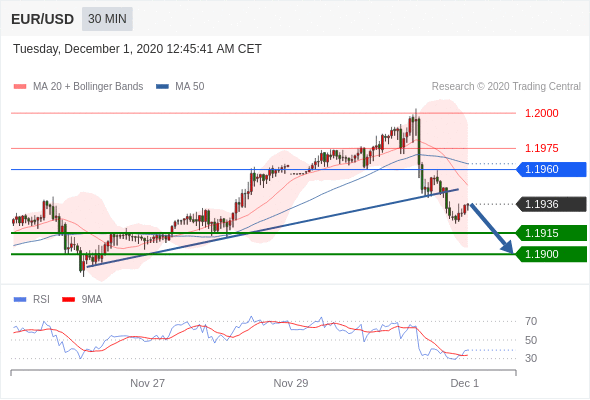Click the date line 'Tuesday, December 1, 2020 12:45:41 AM CET'
Screen dimensions: 590x400
click(x=137, y=49)
